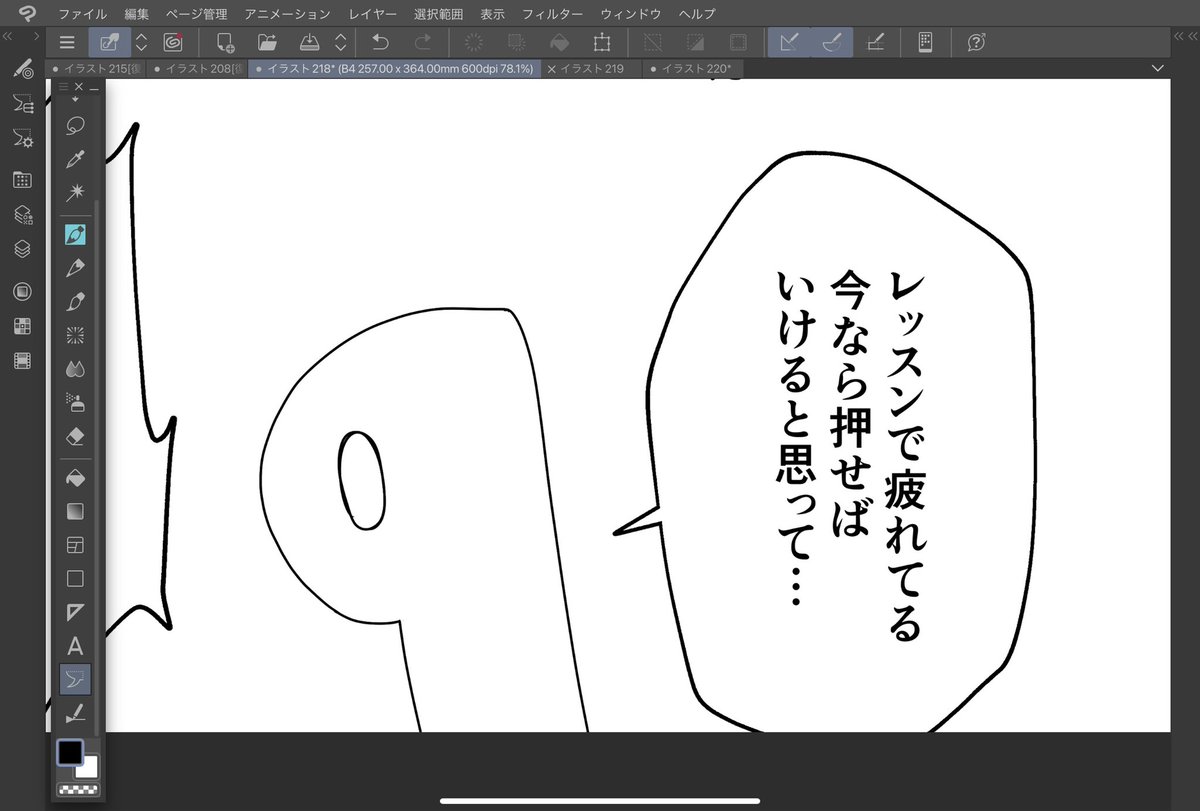Save the file with tray icon
Screen dimensions: 1200x811
pyautogui.click(x=310, y=42)
